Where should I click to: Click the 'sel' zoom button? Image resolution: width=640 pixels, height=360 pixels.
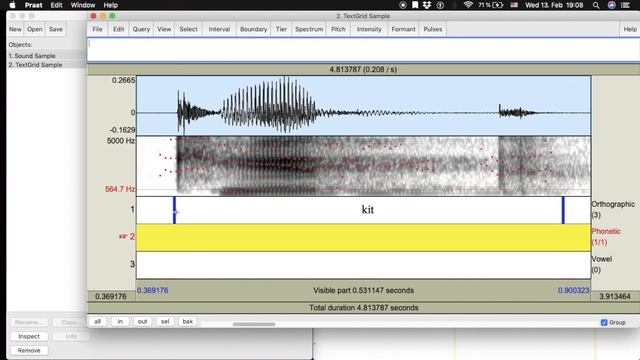(165, 322)
